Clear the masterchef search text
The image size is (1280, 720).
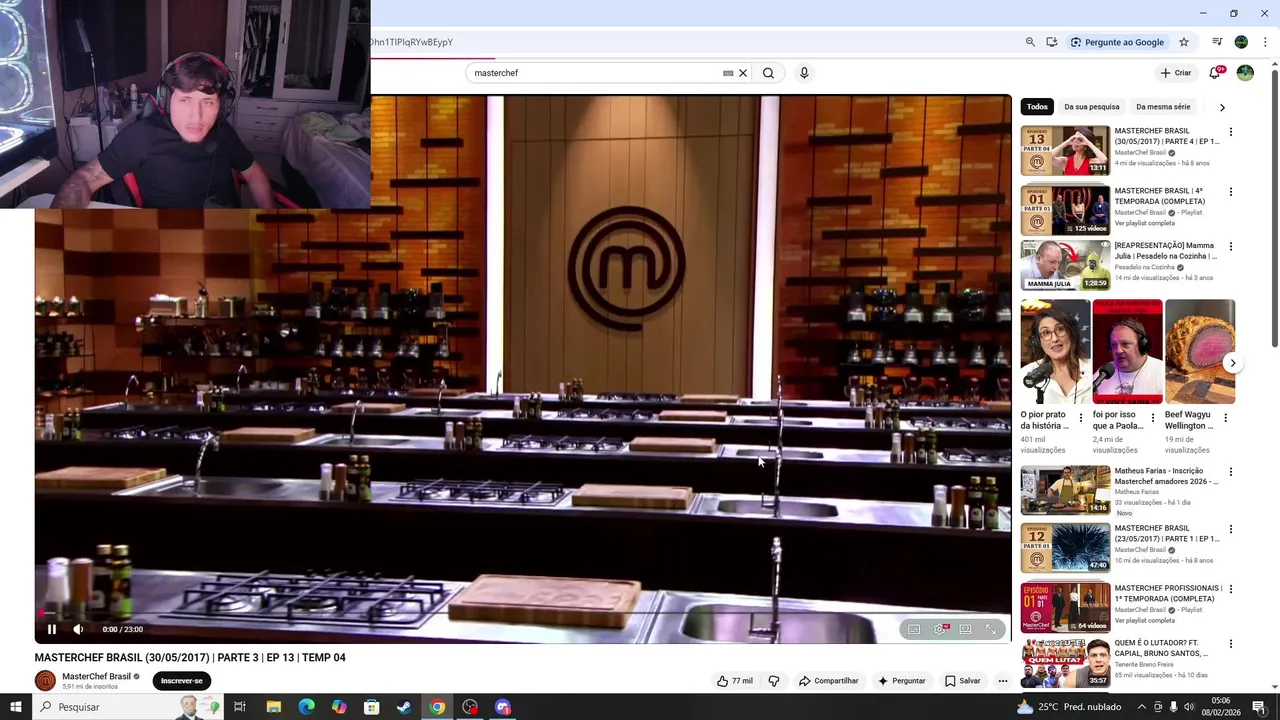(743, 73)
